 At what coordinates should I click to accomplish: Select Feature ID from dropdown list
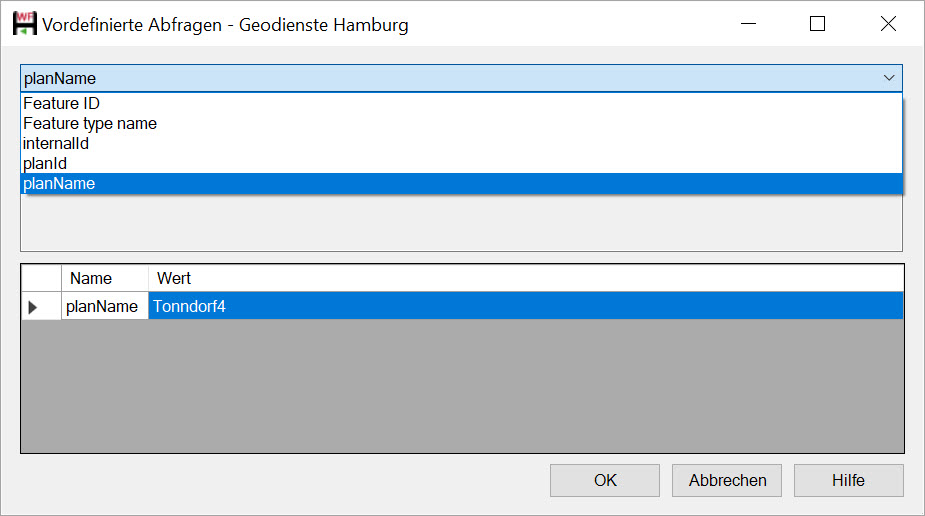[62, 104]
